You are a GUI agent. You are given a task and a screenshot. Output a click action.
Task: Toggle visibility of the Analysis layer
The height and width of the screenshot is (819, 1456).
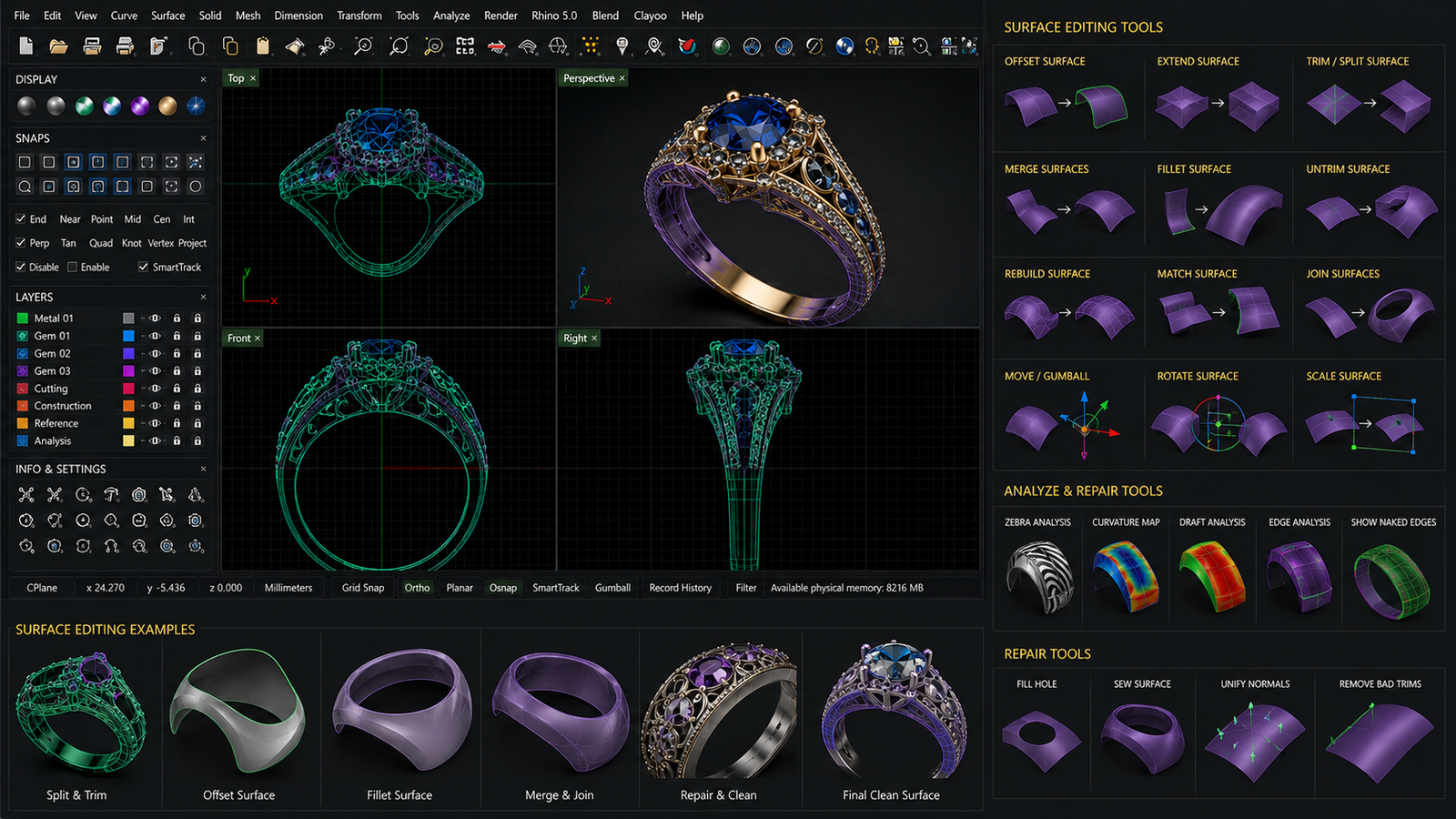click(x=156, y=440)
